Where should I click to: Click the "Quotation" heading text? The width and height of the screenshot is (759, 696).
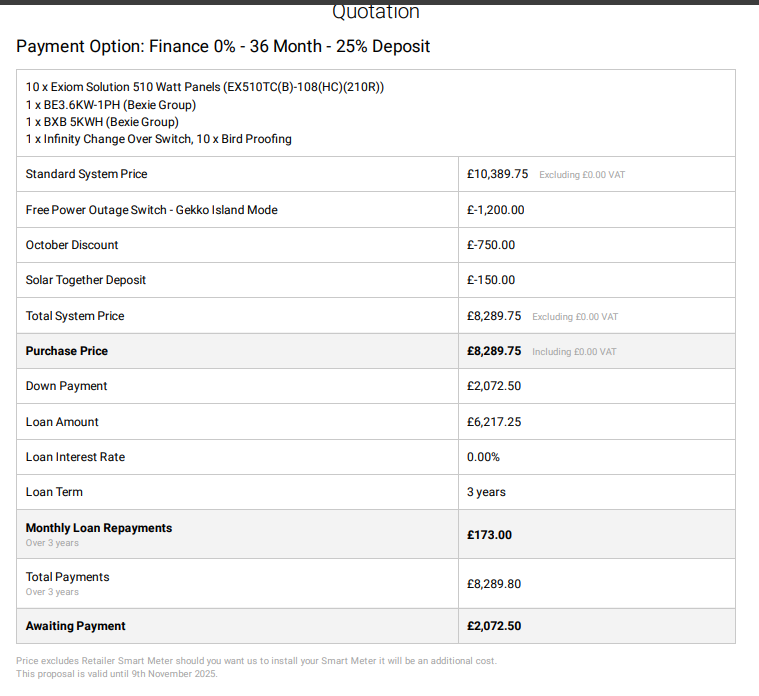(x=376, y=12)
